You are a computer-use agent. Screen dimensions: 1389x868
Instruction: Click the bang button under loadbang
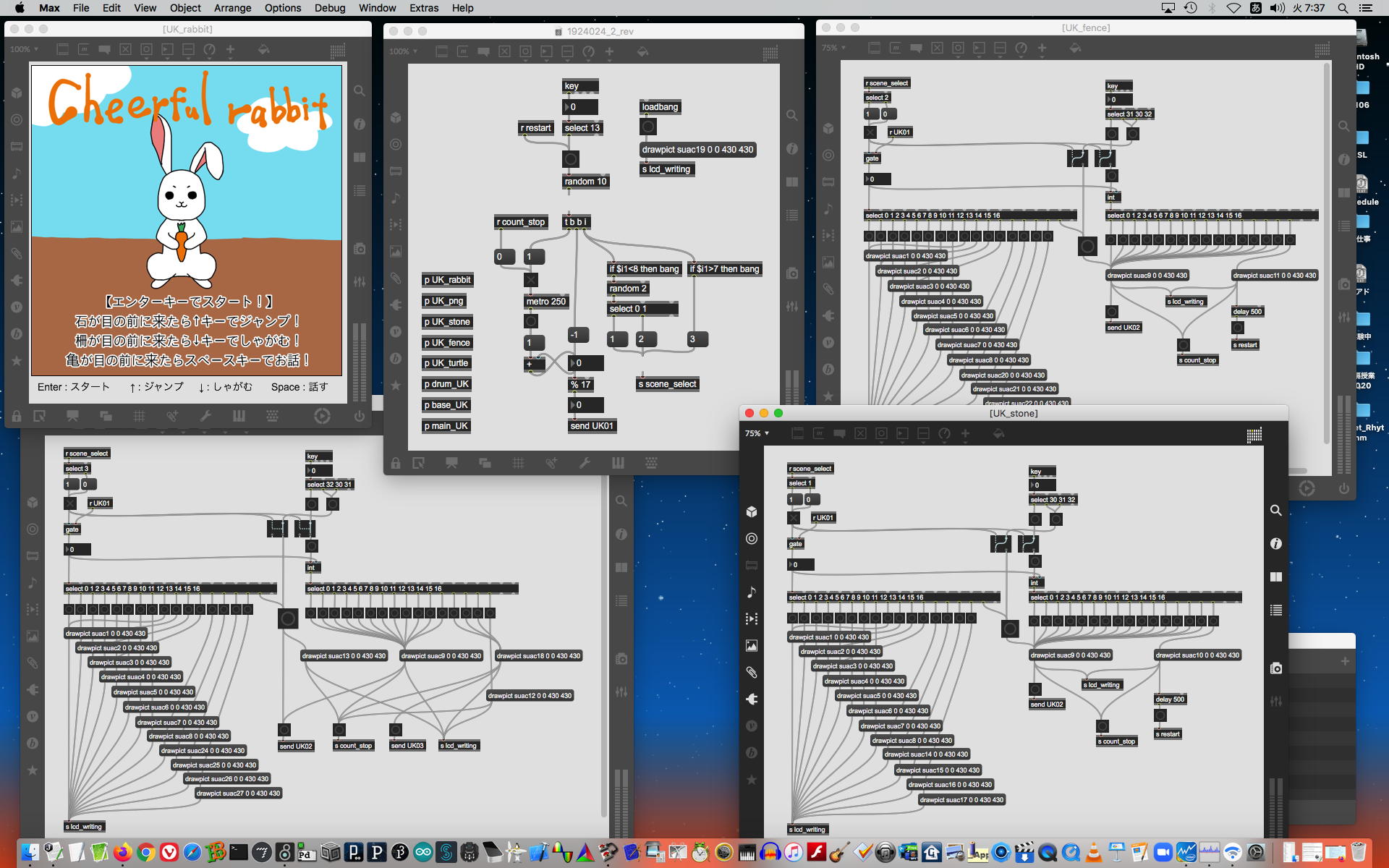coord(648,127)
